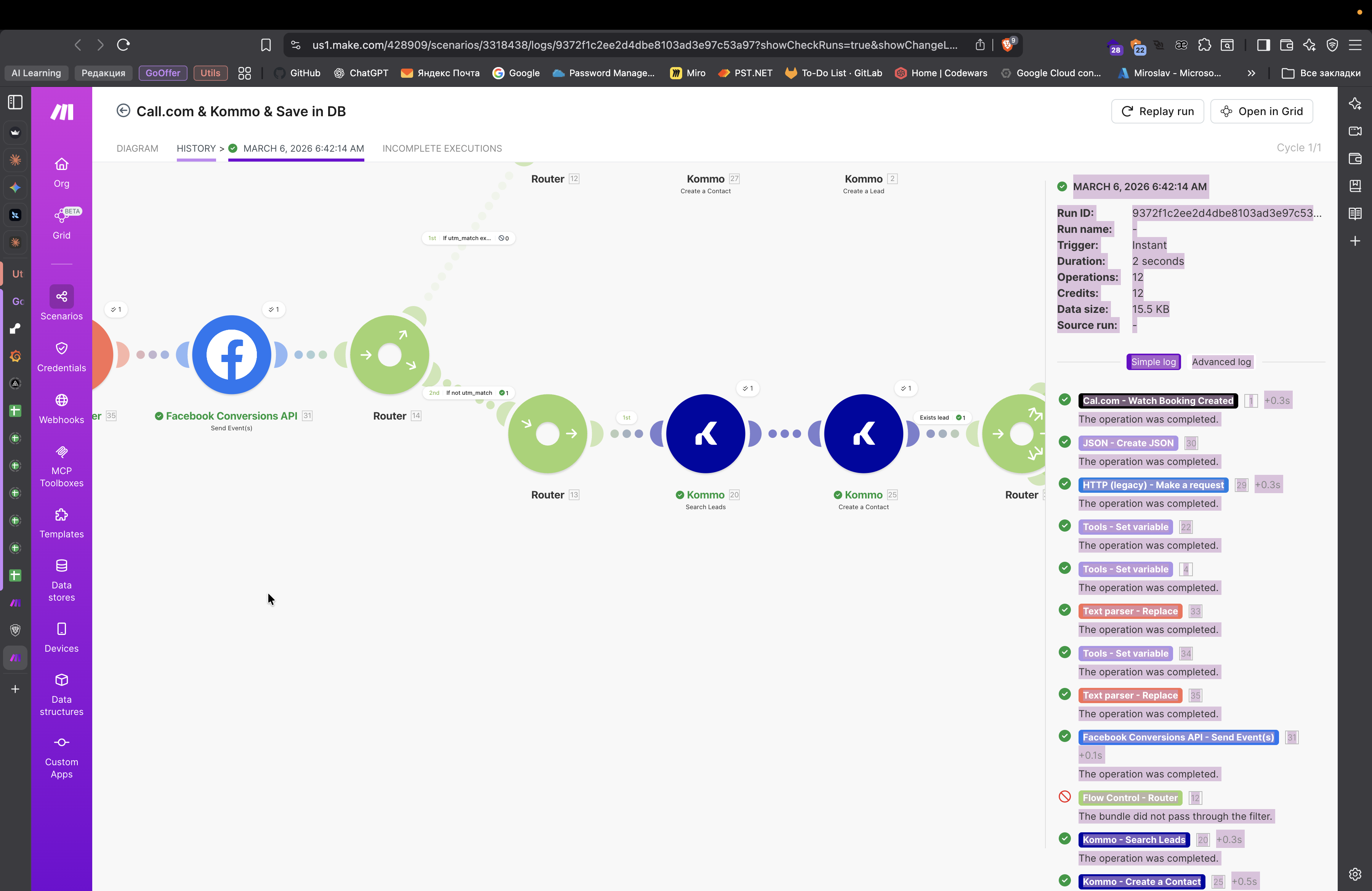Click the Replay run button

pos(1157,111)
